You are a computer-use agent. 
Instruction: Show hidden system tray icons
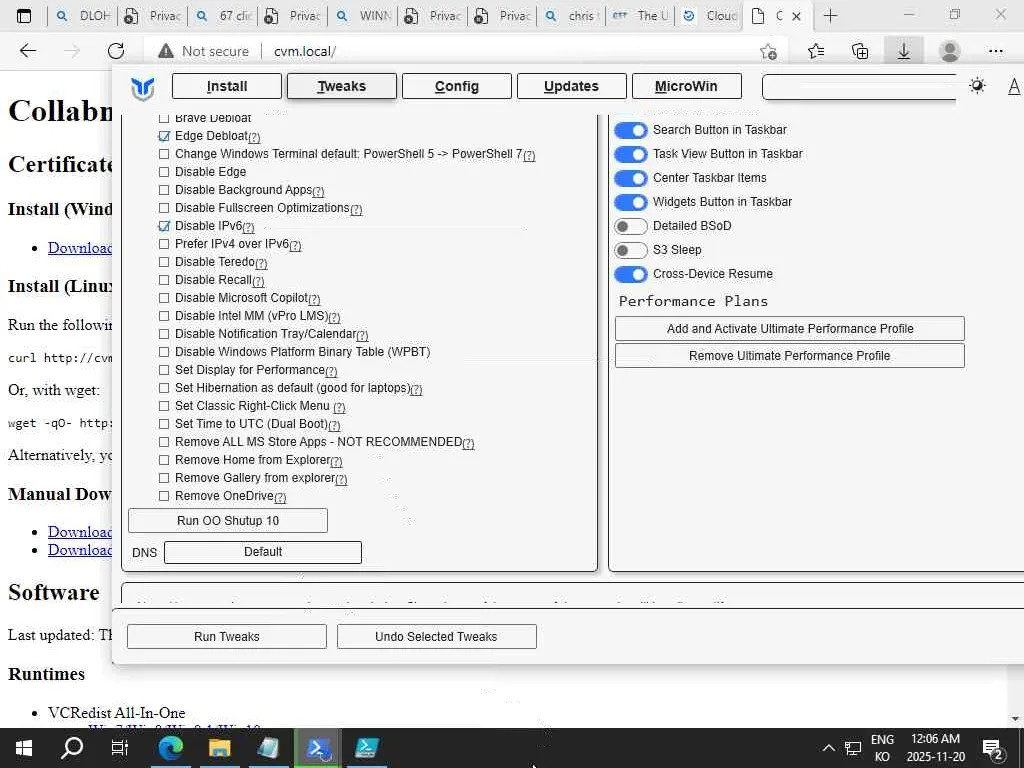(828, 748)
